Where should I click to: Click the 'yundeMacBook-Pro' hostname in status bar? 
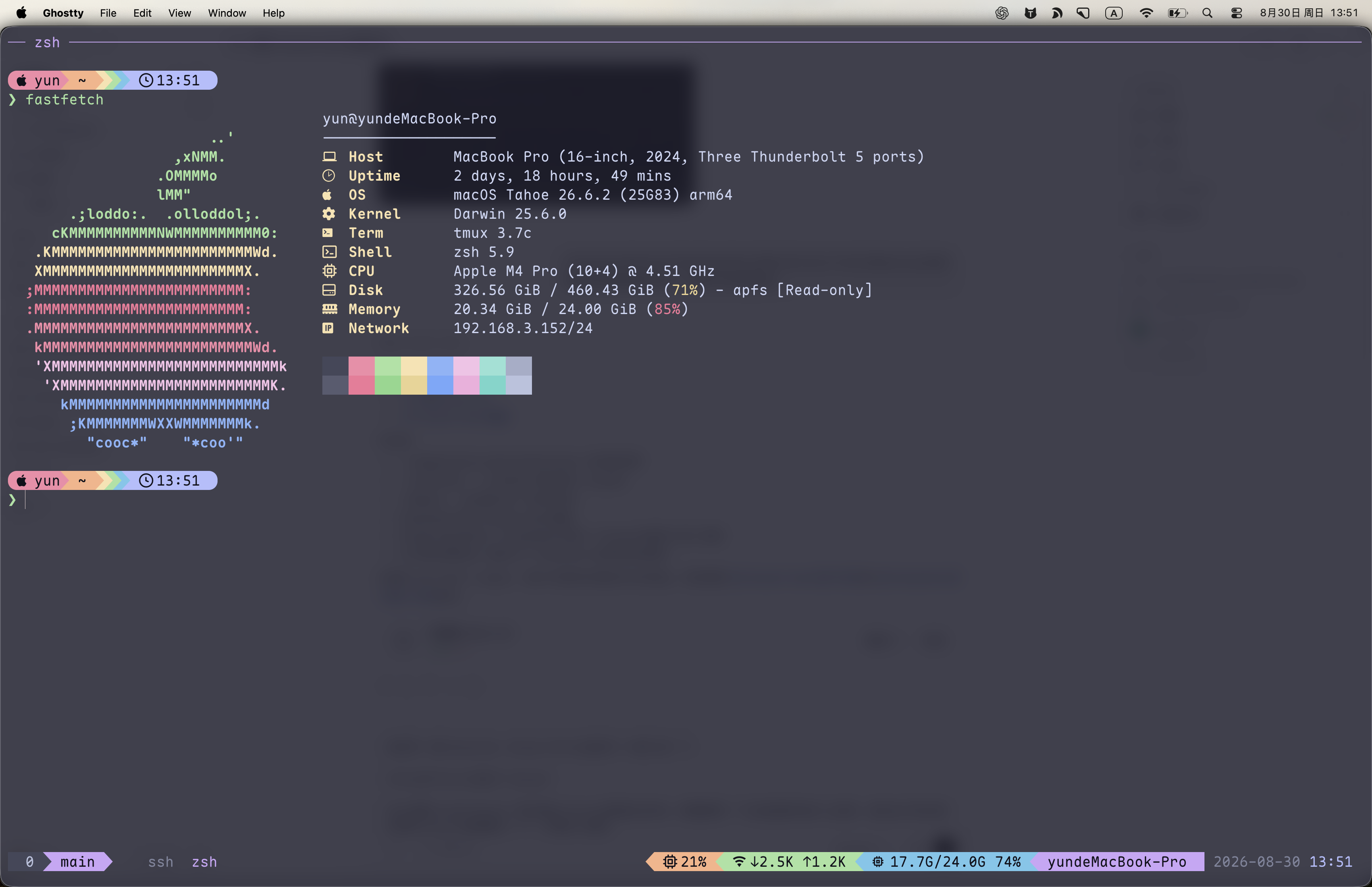[x=1117, y=862]
